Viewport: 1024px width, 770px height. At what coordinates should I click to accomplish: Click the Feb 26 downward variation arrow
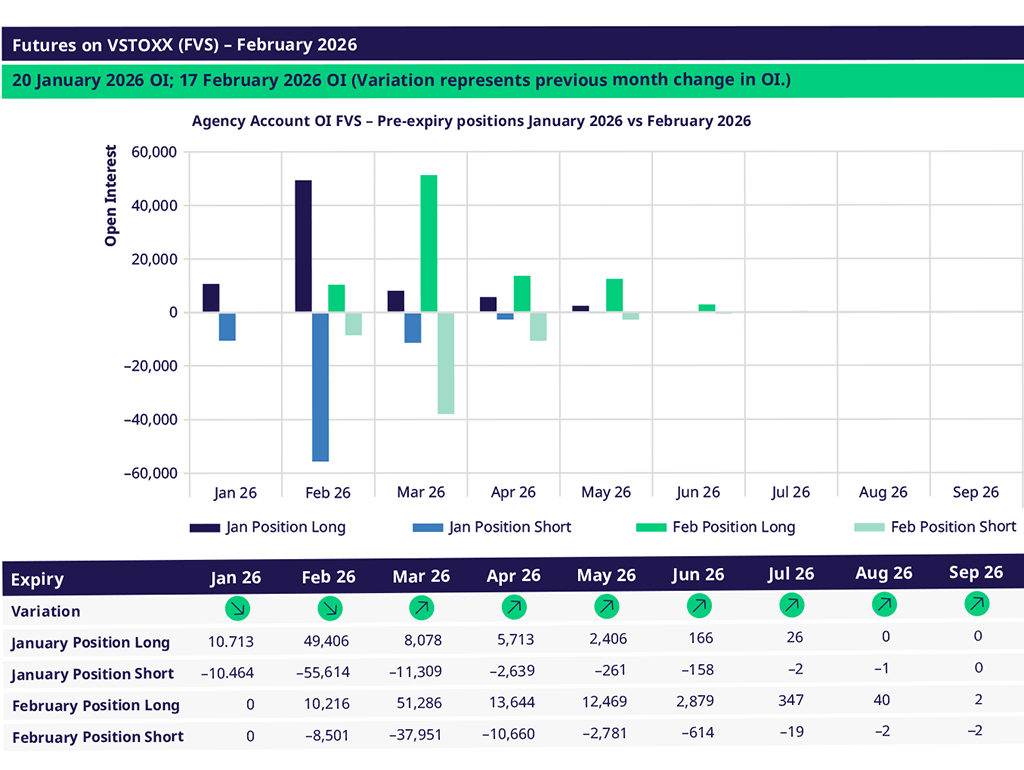(x=329, y=608)
